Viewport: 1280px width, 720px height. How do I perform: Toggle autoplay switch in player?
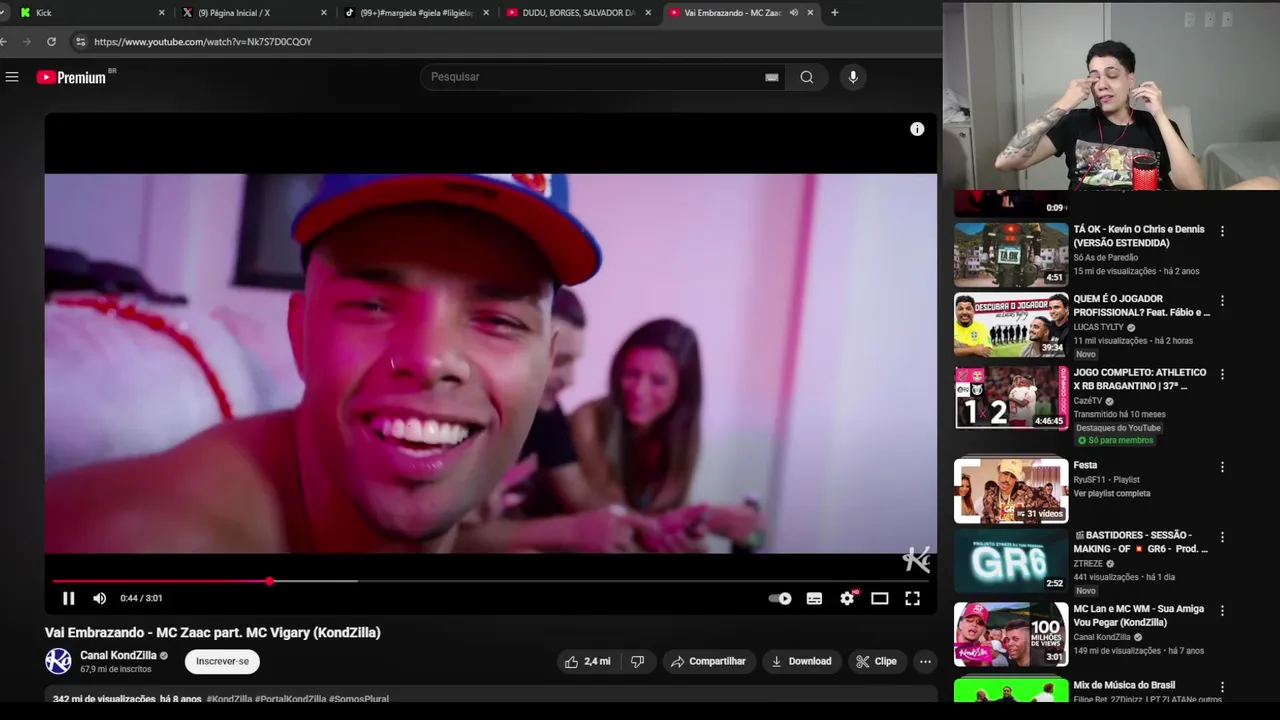[780, 598]
